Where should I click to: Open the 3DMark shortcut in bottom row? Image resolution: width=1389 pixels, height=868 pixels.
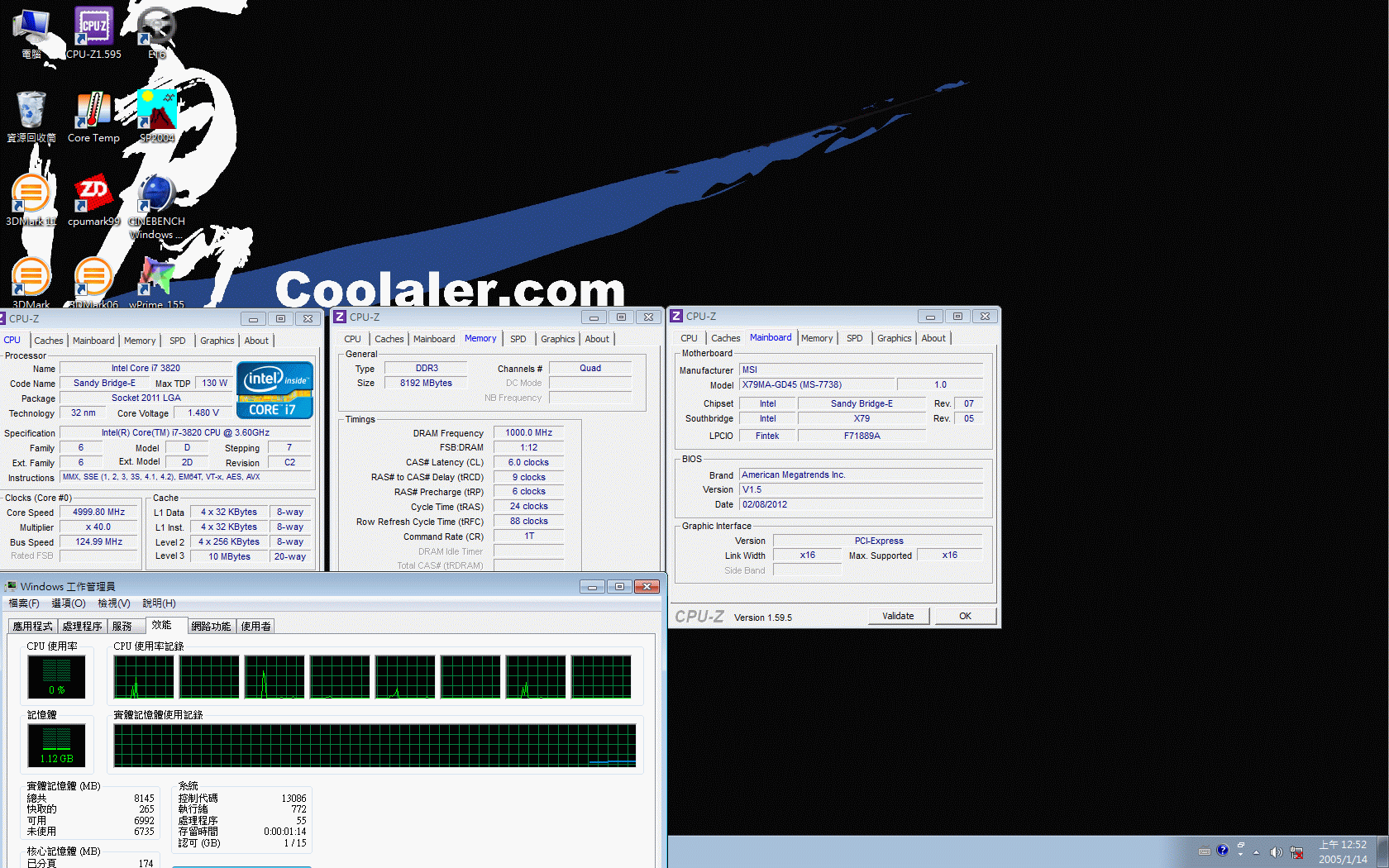tap(31, 283)
